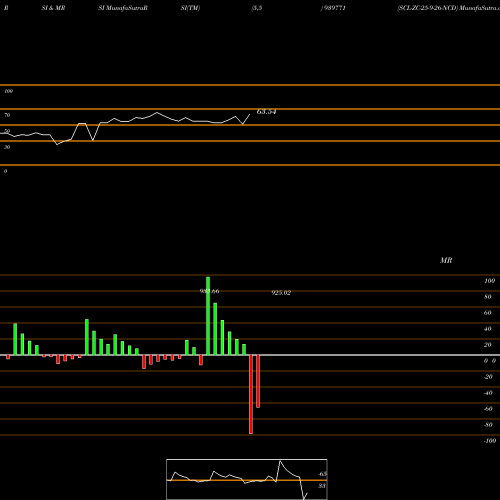The height and width of the screenshot is (500, 500).
Task: Open the mini RSI thumbnail chart at bottom
Action: click(247, 479)
